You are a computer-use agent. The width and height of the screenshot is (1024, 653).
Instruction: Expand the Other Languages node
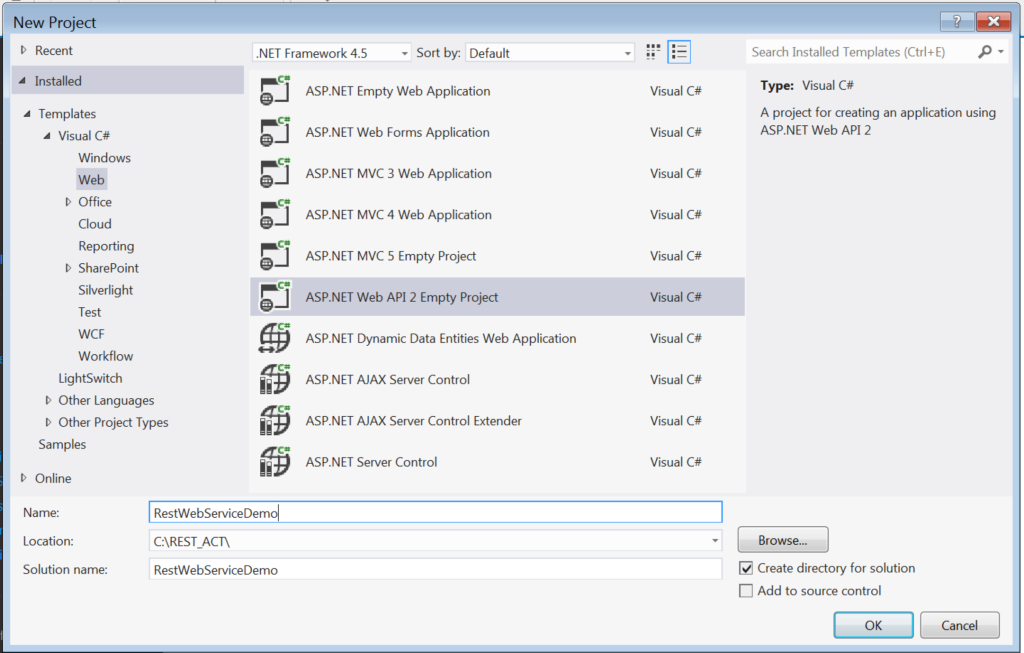pos(48,400)
